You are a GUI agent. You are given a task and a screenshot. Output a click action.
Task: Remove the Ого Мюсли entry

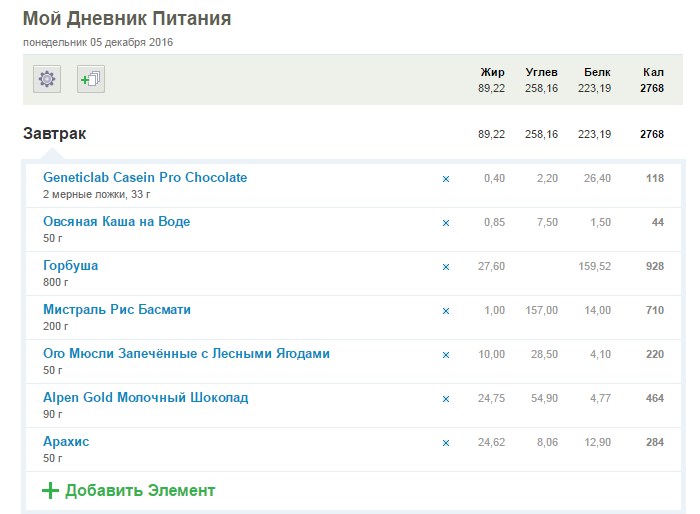pyautogui.click(x=446, y=355)
